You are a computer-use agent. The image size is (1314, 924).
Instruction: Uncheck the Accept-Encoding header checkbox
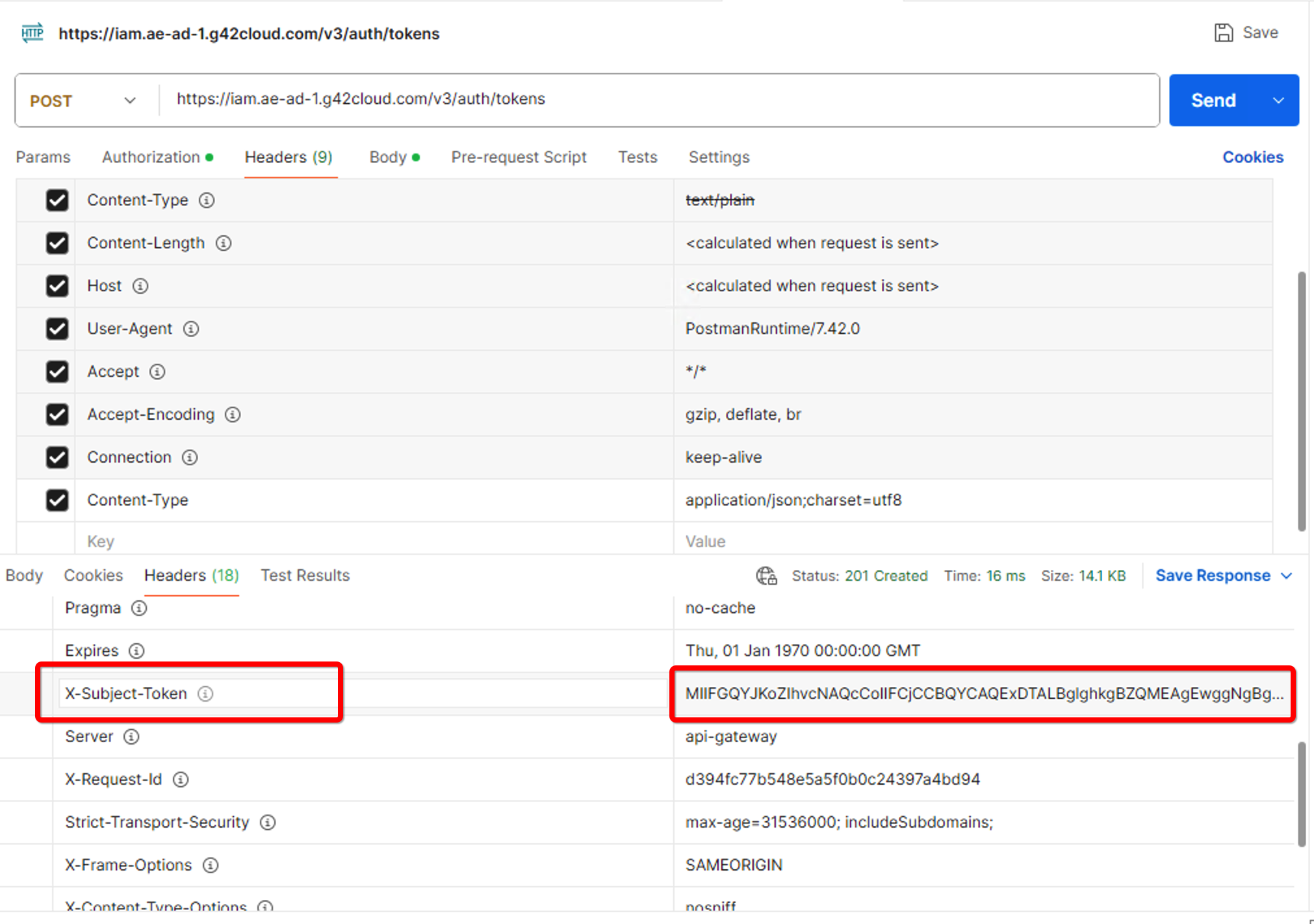point(57,415)
